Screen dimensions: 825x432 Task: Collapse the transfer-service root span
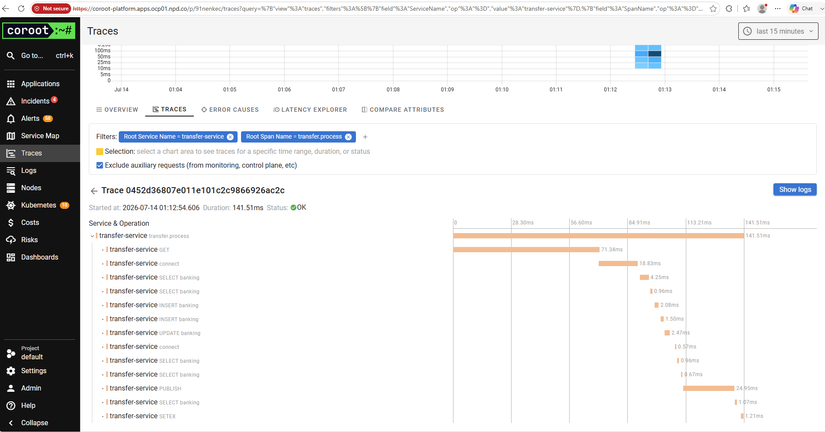92,236
